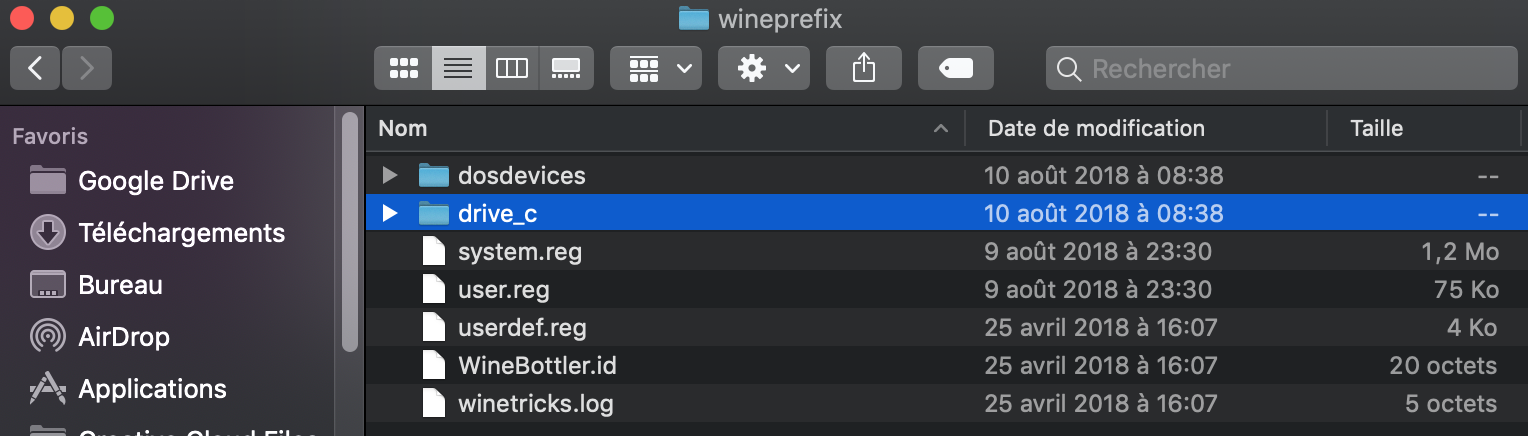Go back with the left arrow

[x=35, y=68]
